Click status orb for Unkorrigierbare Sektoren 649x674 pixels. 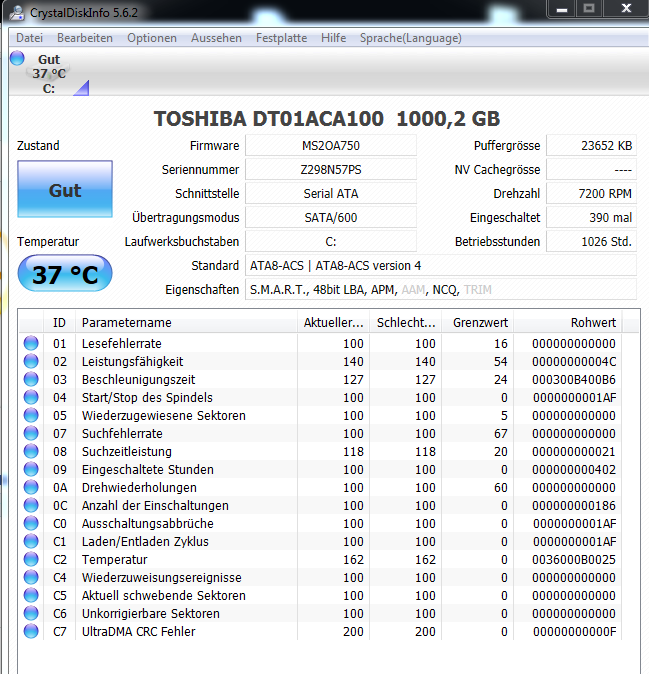[x=31, y=613]
